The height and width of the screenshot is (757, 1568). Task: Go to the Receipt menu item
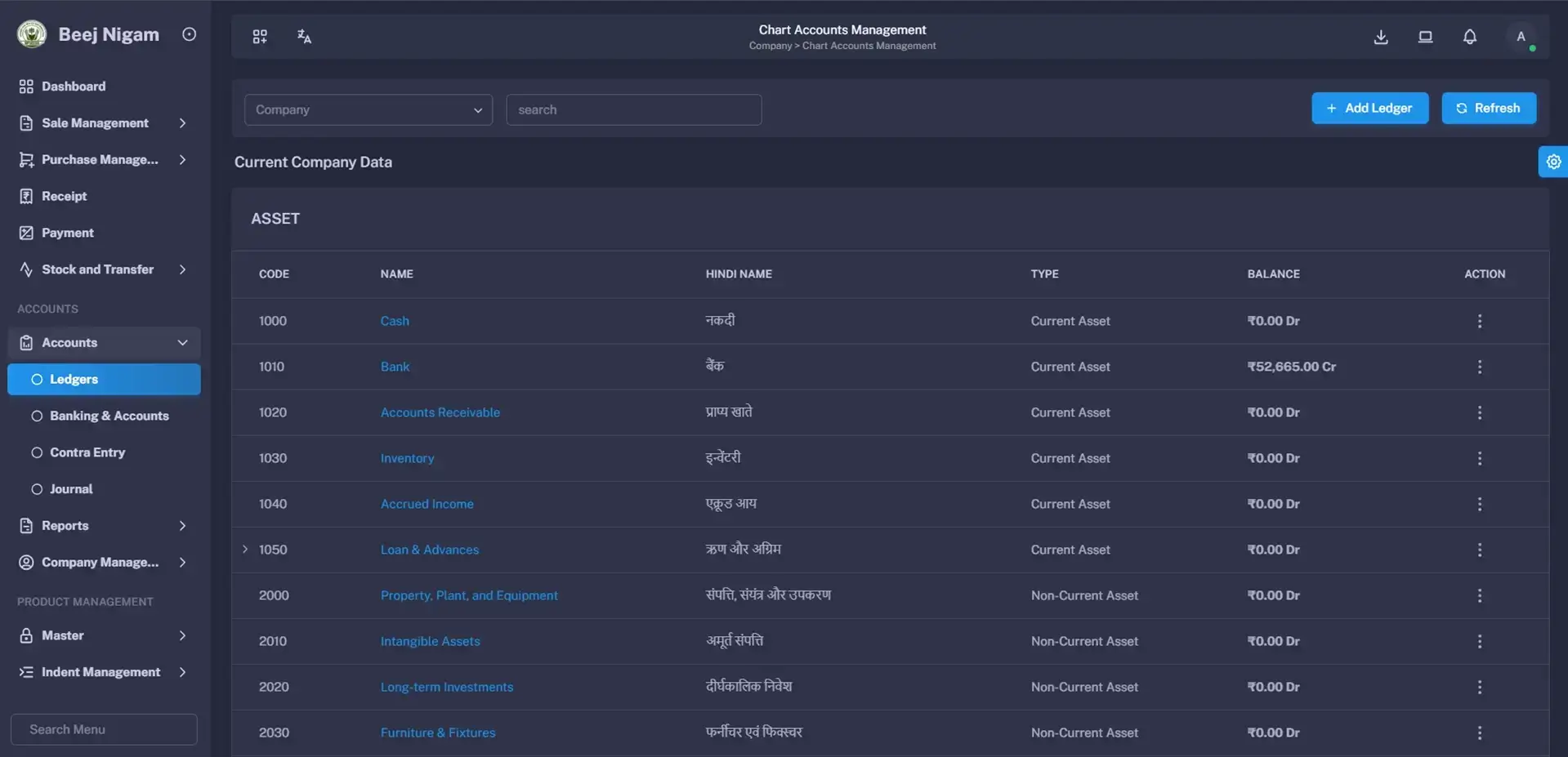pos(64,196)
